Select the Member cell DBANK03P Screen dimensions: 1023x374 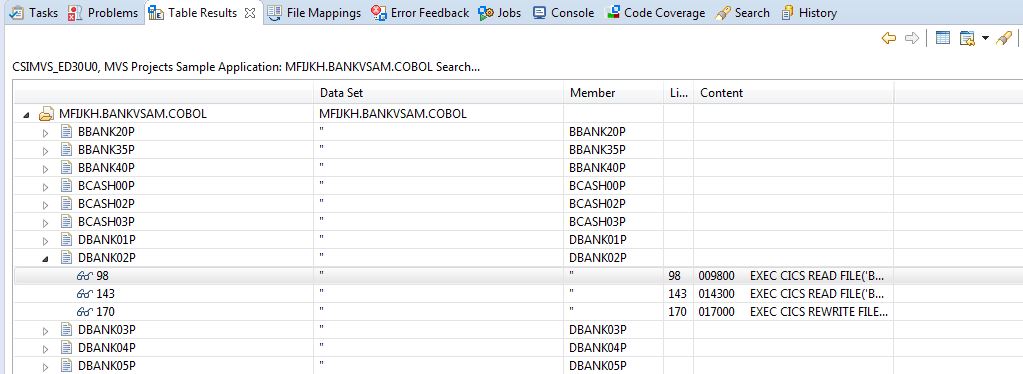click(x=613, y=329)
